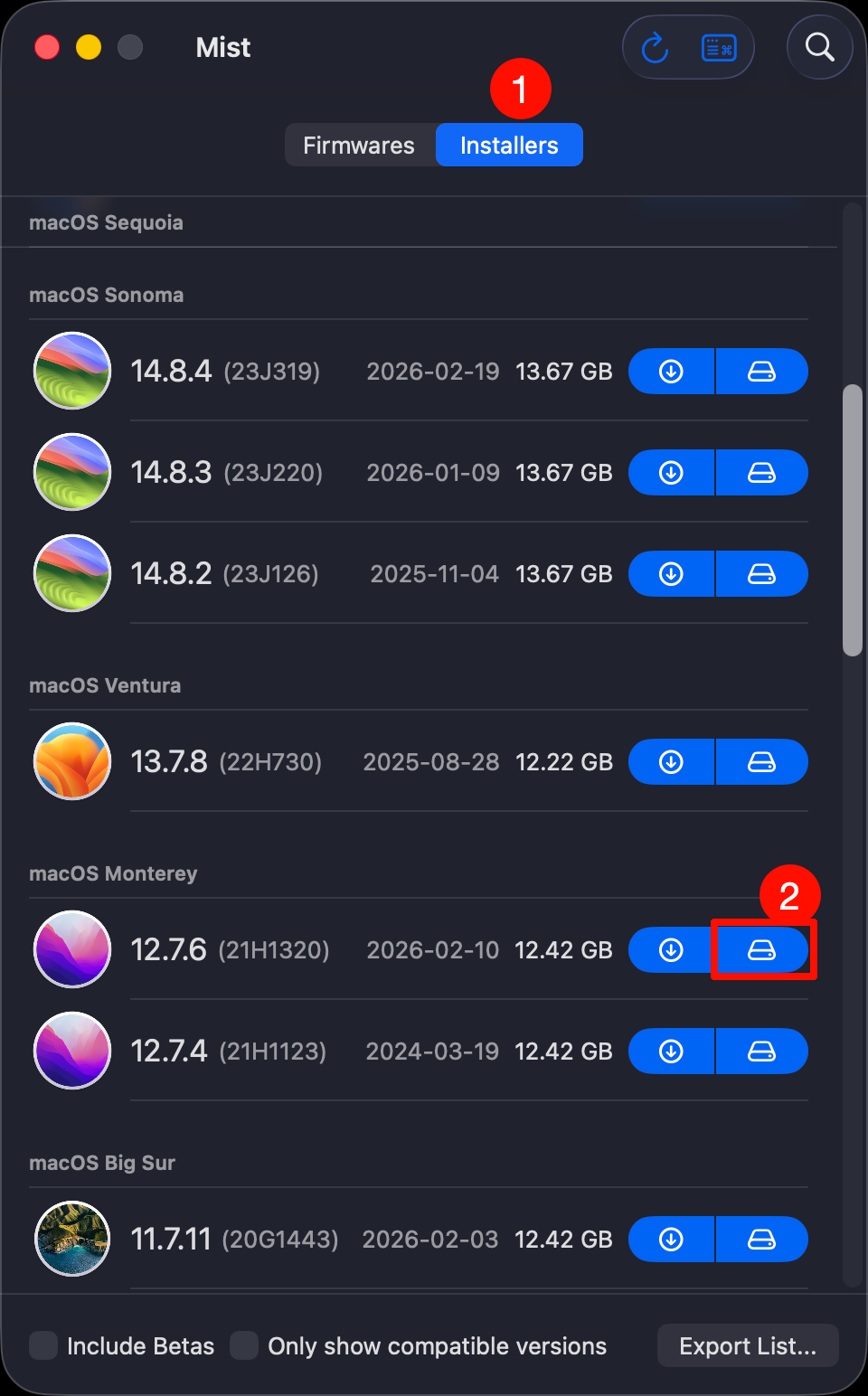Create bootable installer for macOS 14.8.3
The height and width of the screenshot is (1396, 868).
761,473
